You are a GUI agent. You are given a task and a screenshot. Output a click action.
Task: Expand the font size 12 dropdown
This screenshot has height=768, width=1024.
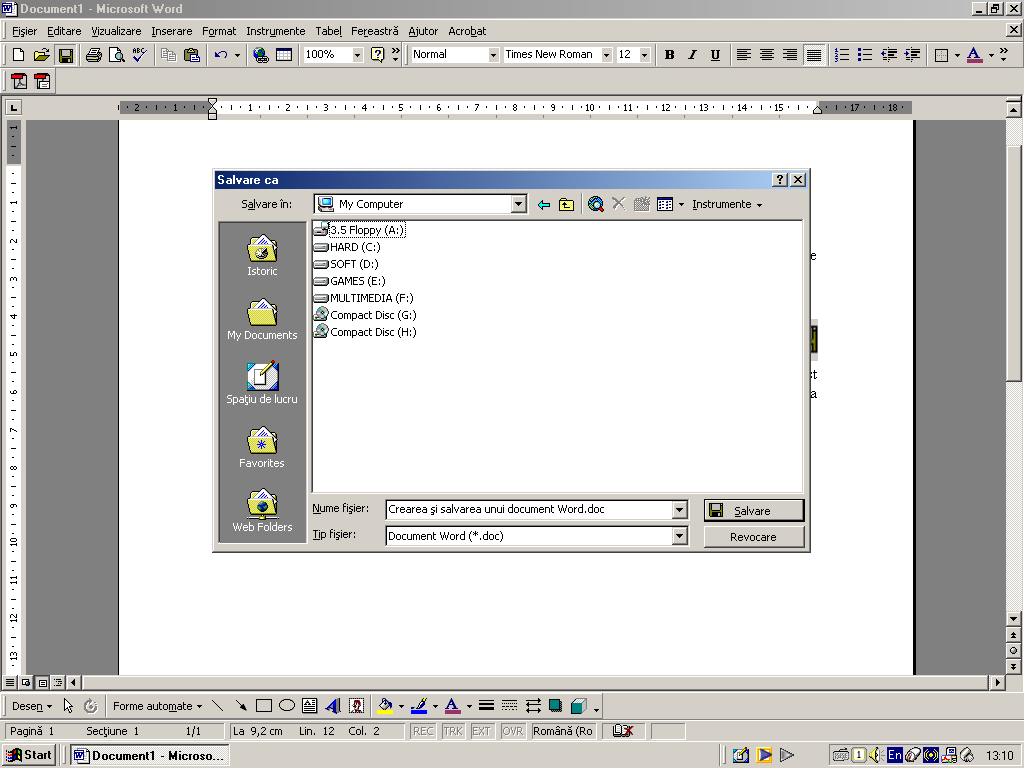(645, 55)
